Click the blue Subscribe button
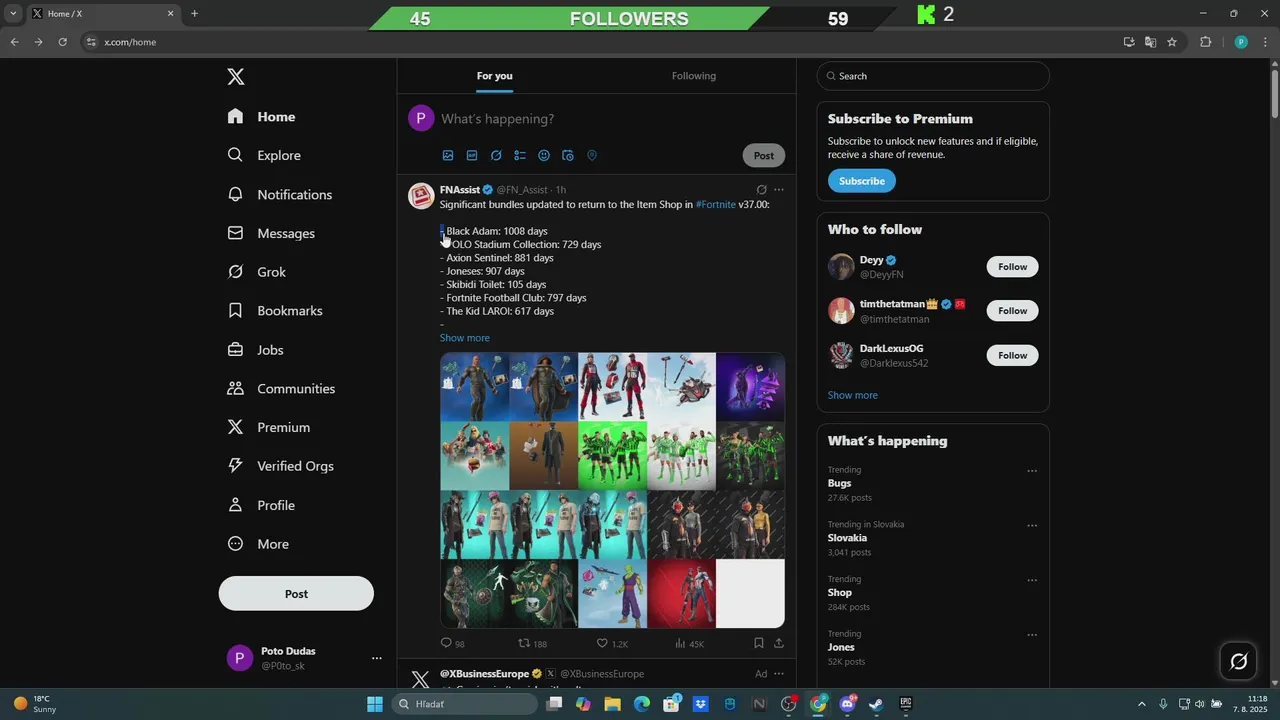 (862, 181)
